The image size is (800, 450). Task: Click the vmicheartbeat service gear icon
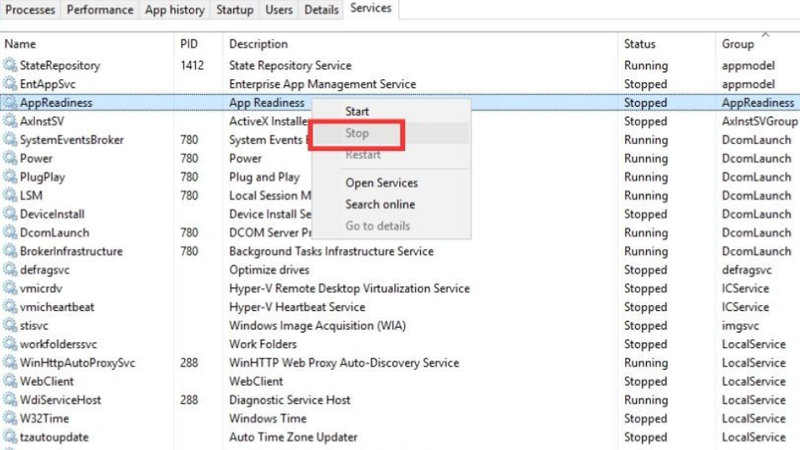tap(10, 307)
